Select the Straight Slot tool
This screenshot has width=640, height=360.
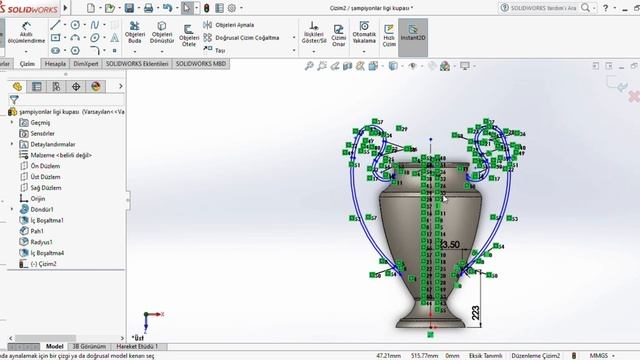point(55,51)
